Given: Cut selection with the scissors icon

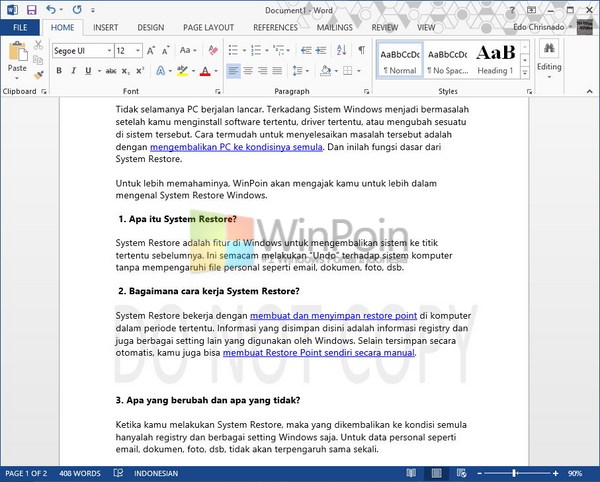Looking at the screenshot, I should click(x=38, y=45).
